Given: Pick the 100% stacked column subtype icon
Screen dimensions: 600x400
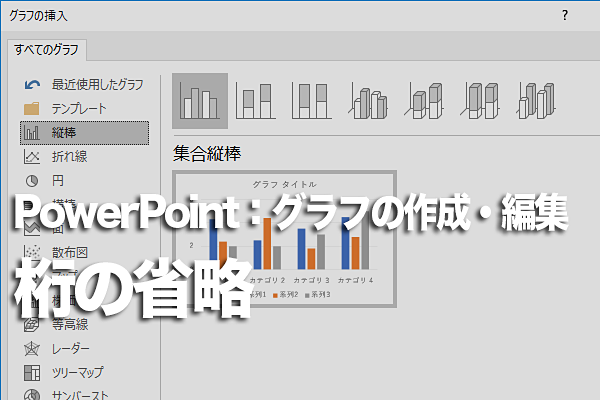Looking at the screenshot, I should coord(311,101).
